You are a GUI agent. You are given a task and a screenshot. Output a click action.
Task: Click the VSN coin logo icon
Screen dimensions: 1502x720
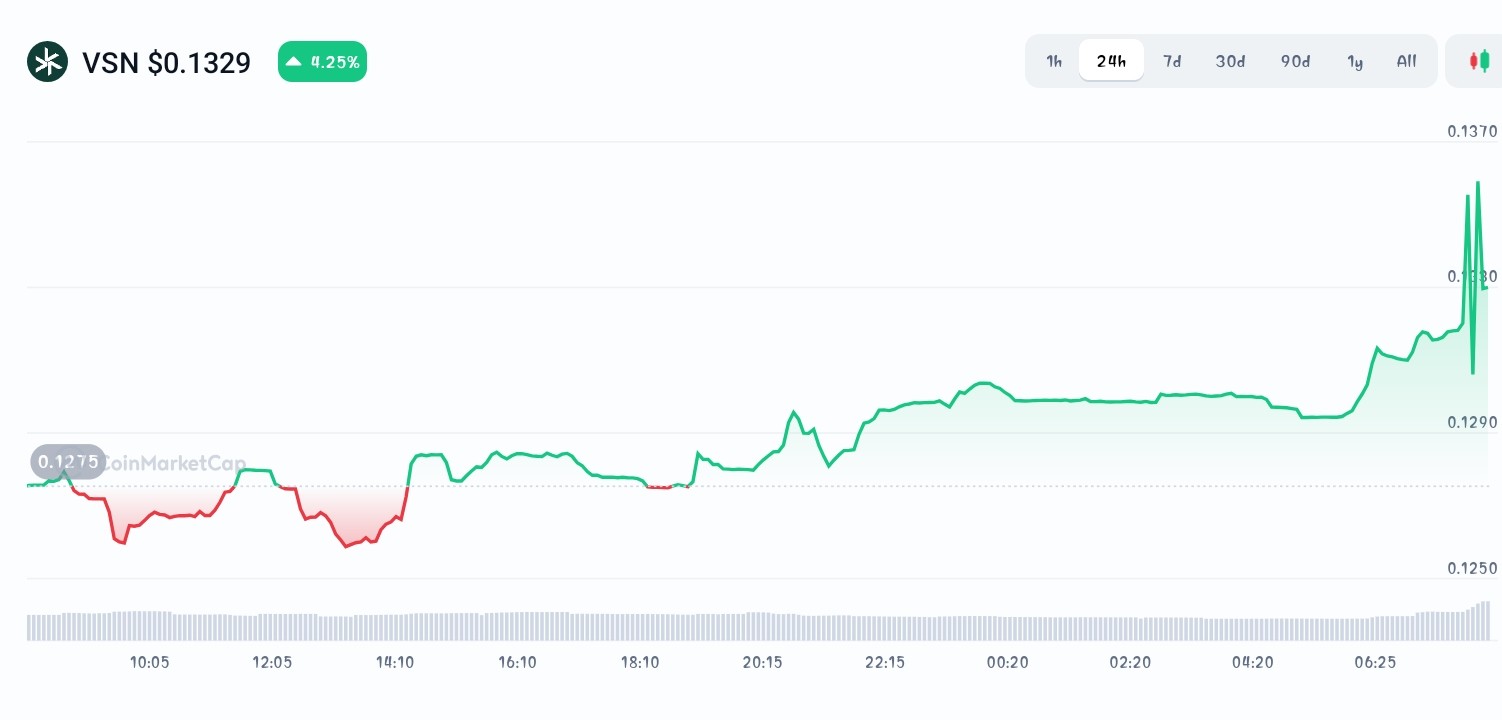47,62
